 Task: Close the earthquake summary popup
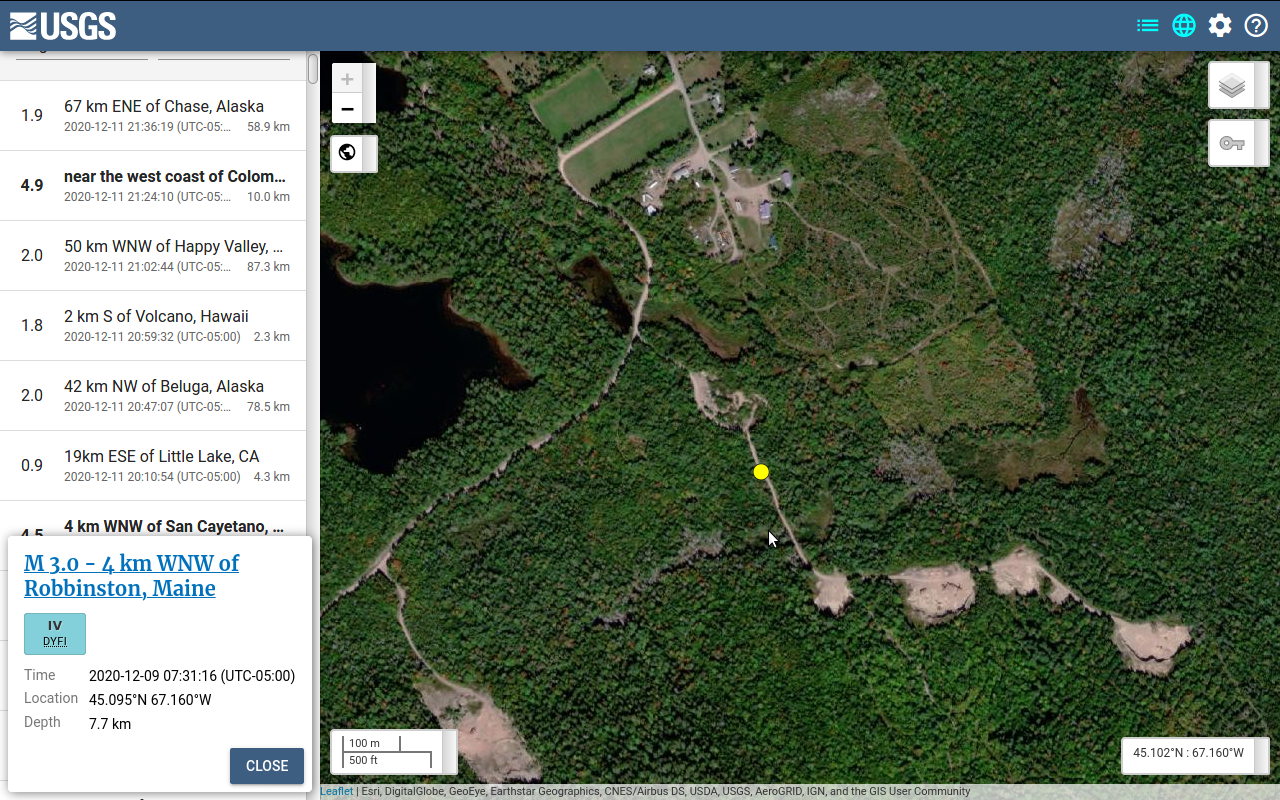tap(267, 766)
